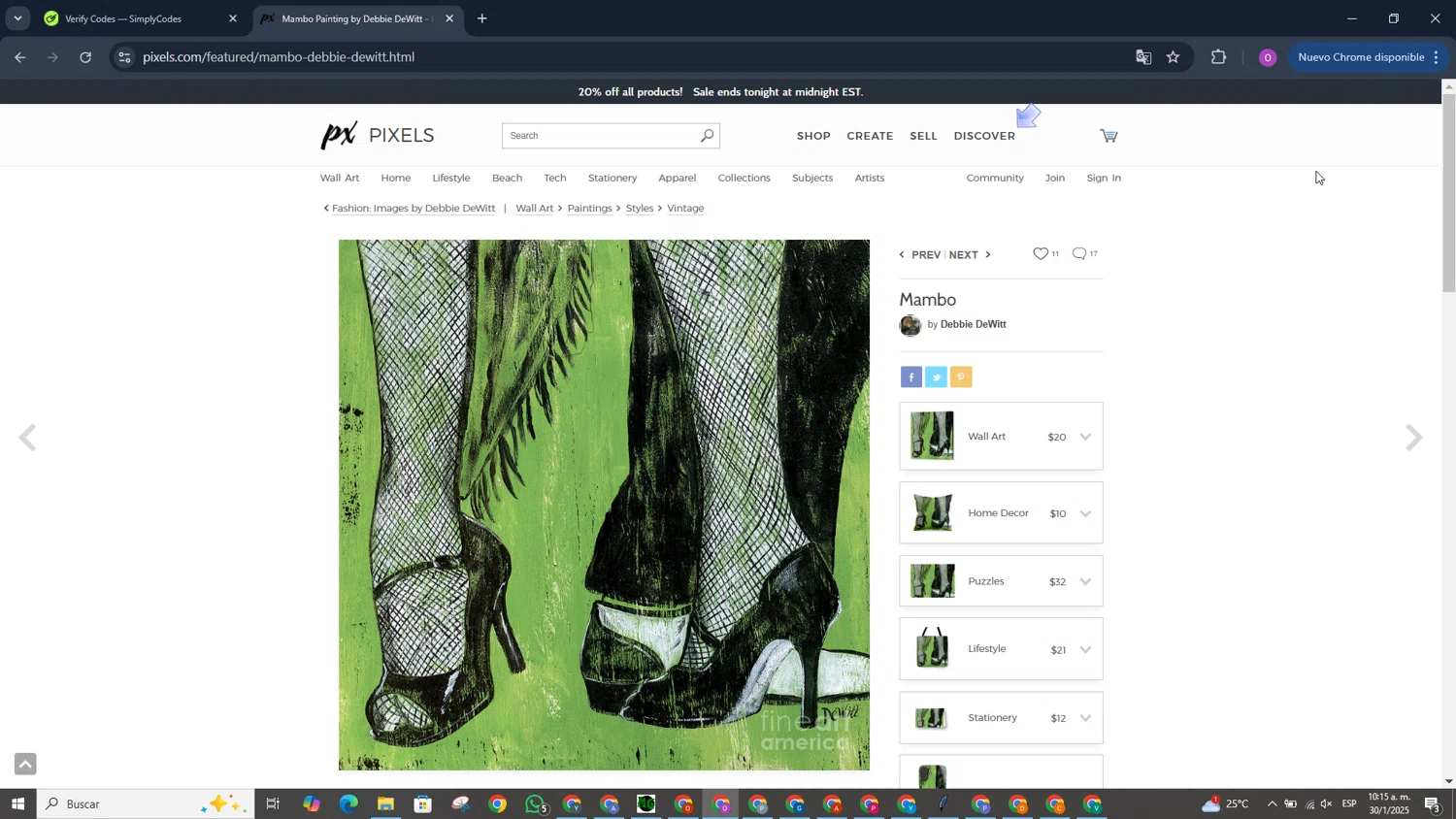The image size is (1456, 819).
Task: Go to previous artwork left arrow
Action: pyautogui.click(x=28, y=439)
